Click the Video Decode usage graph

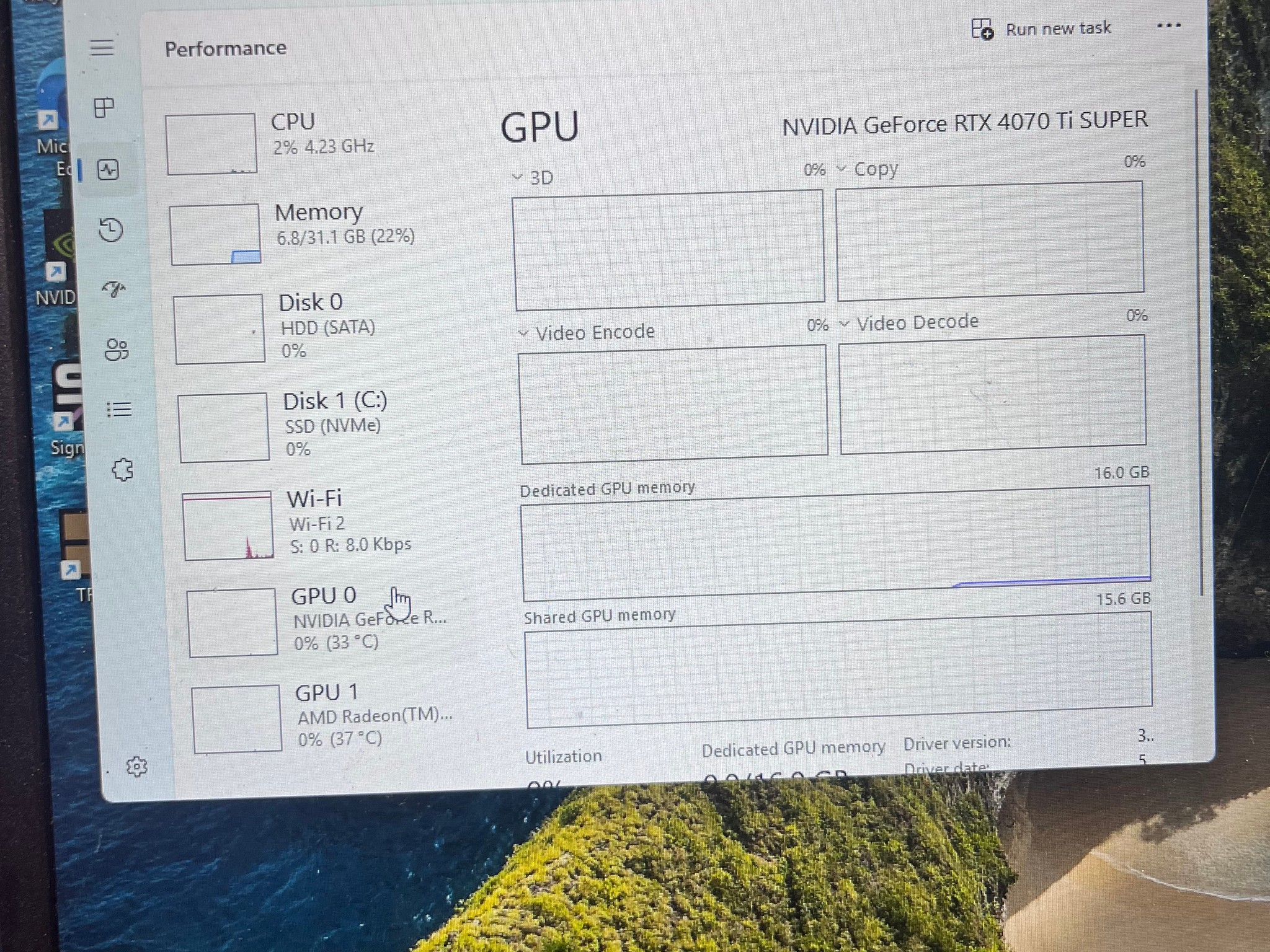[x=992, y=395]
